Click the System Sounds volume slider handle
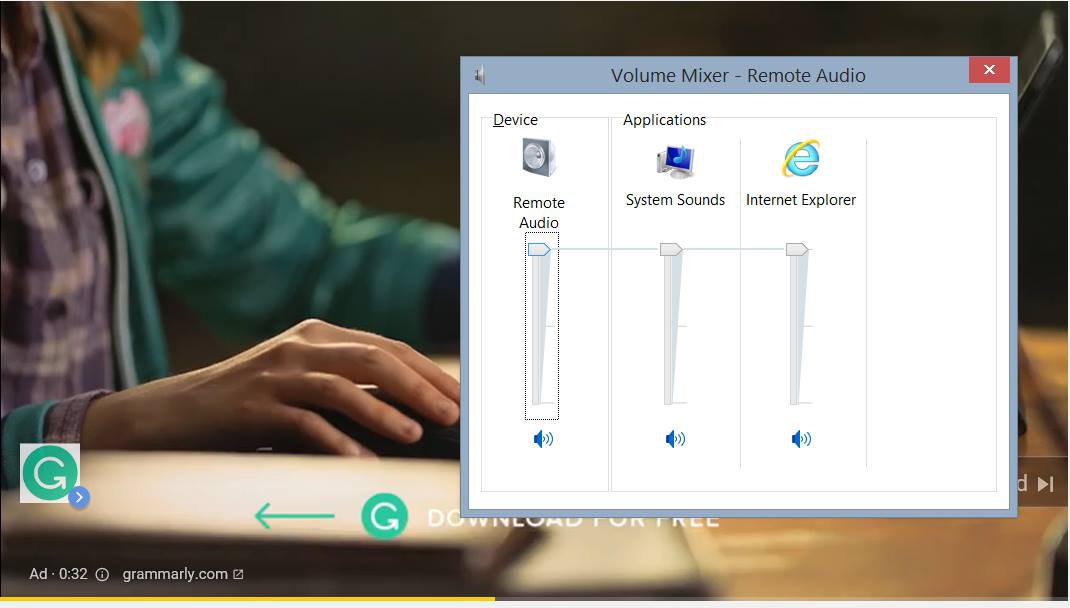Screen dimensions: 1070x608 point(671,249)
